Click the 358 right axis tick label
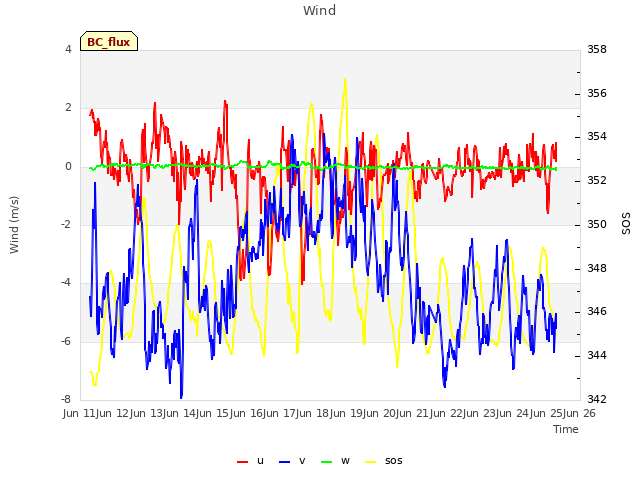640x480 pixels. click(597, 49)
